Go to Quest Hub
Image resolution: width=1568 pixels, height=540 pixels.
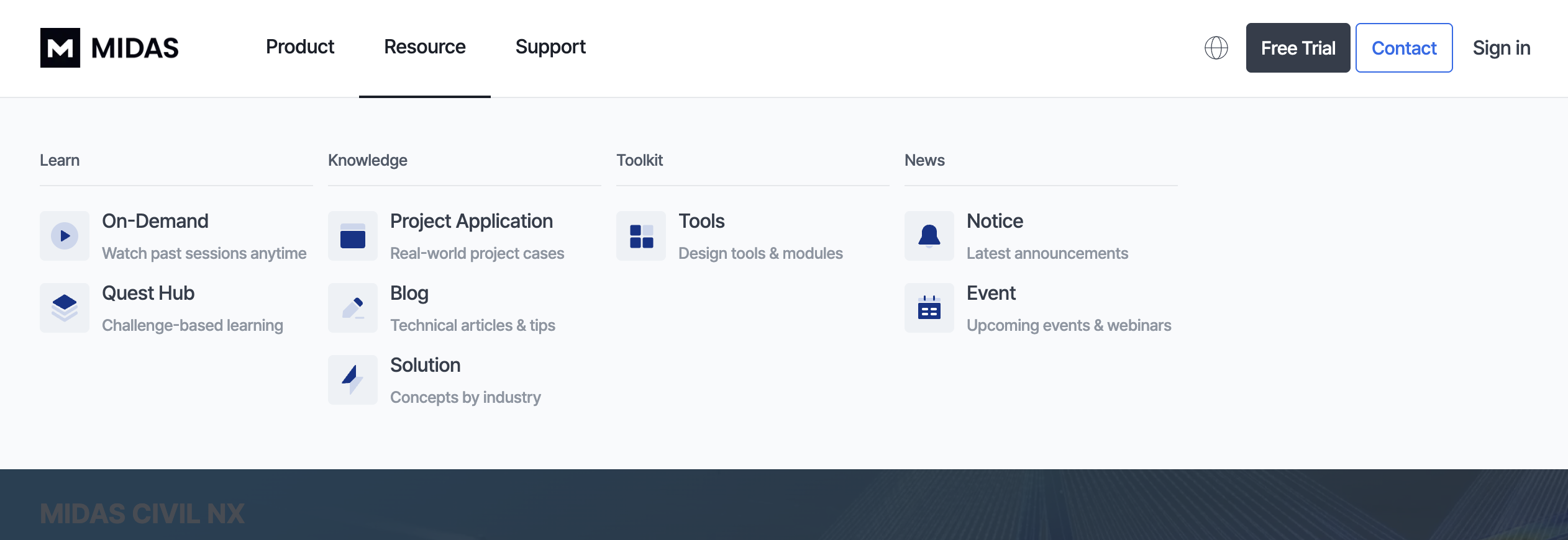tap(148, 293)
